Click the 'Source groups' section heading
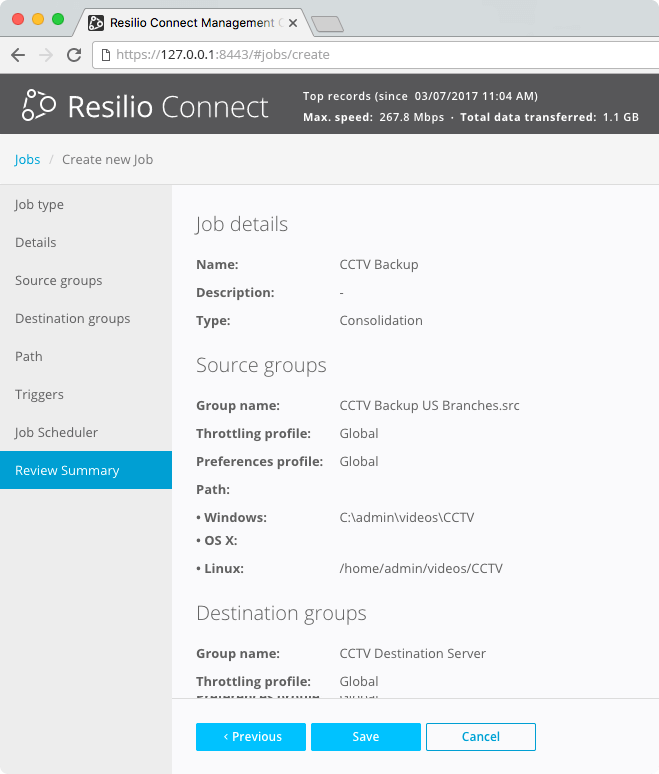659x774 pixels. click(x=261, y=366)
